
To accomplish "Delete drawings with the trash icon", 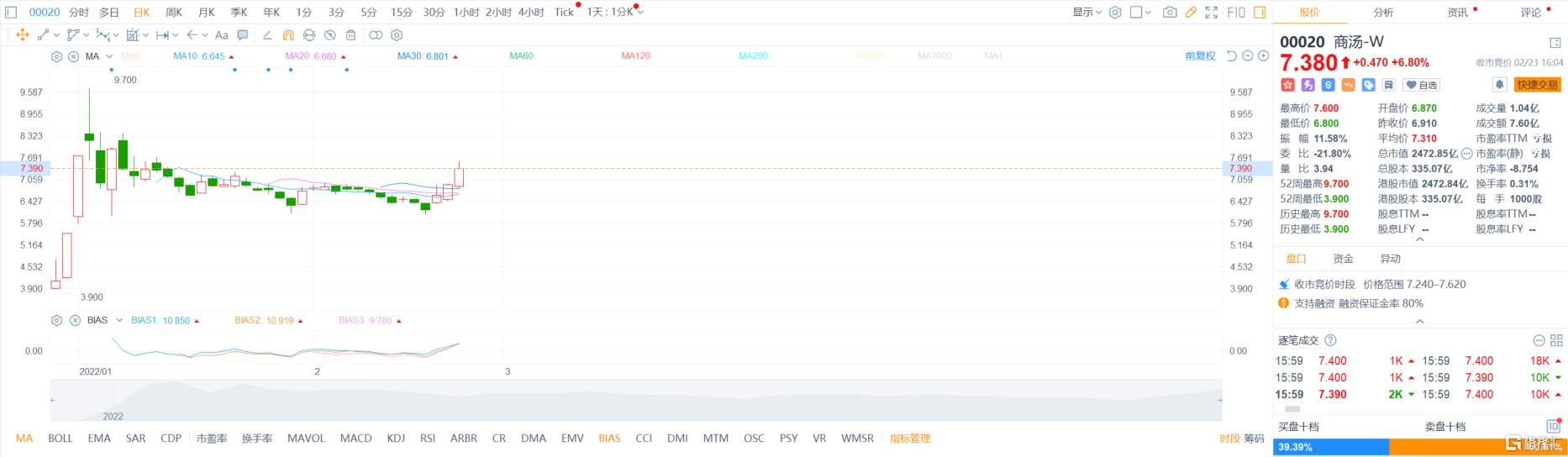I will 350,35.
